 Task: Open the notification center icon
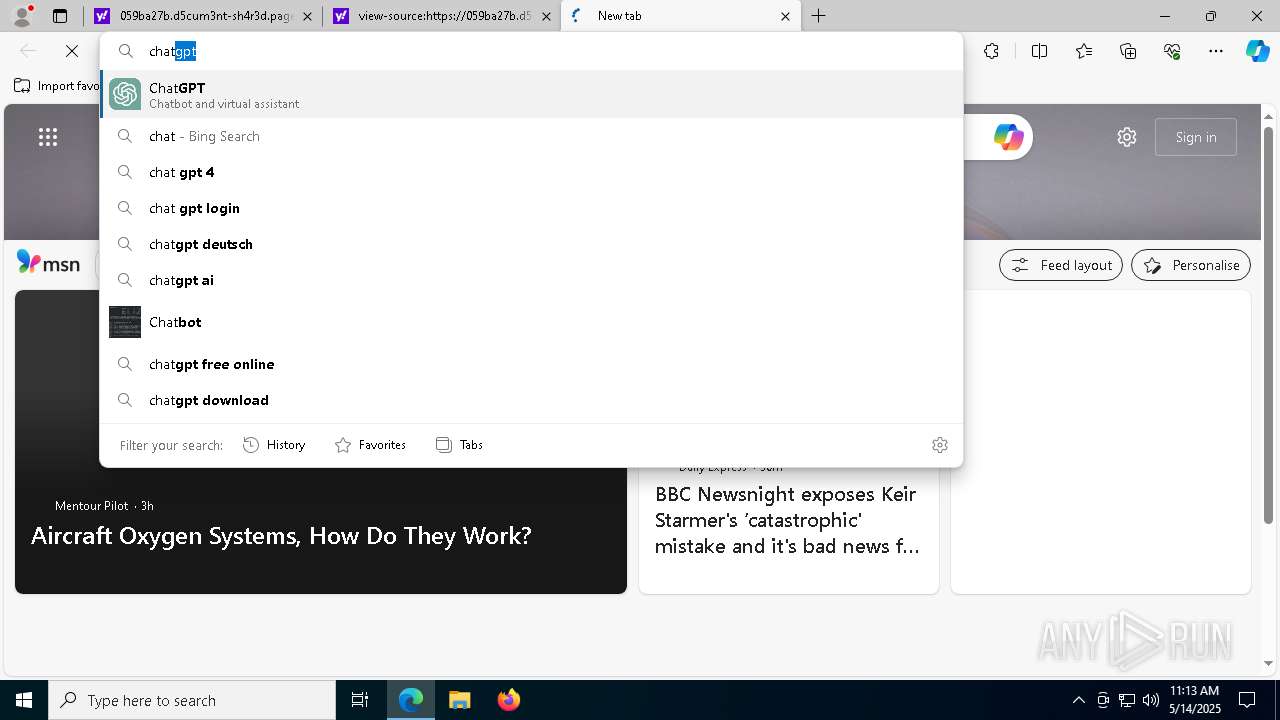click(1247, 700)
